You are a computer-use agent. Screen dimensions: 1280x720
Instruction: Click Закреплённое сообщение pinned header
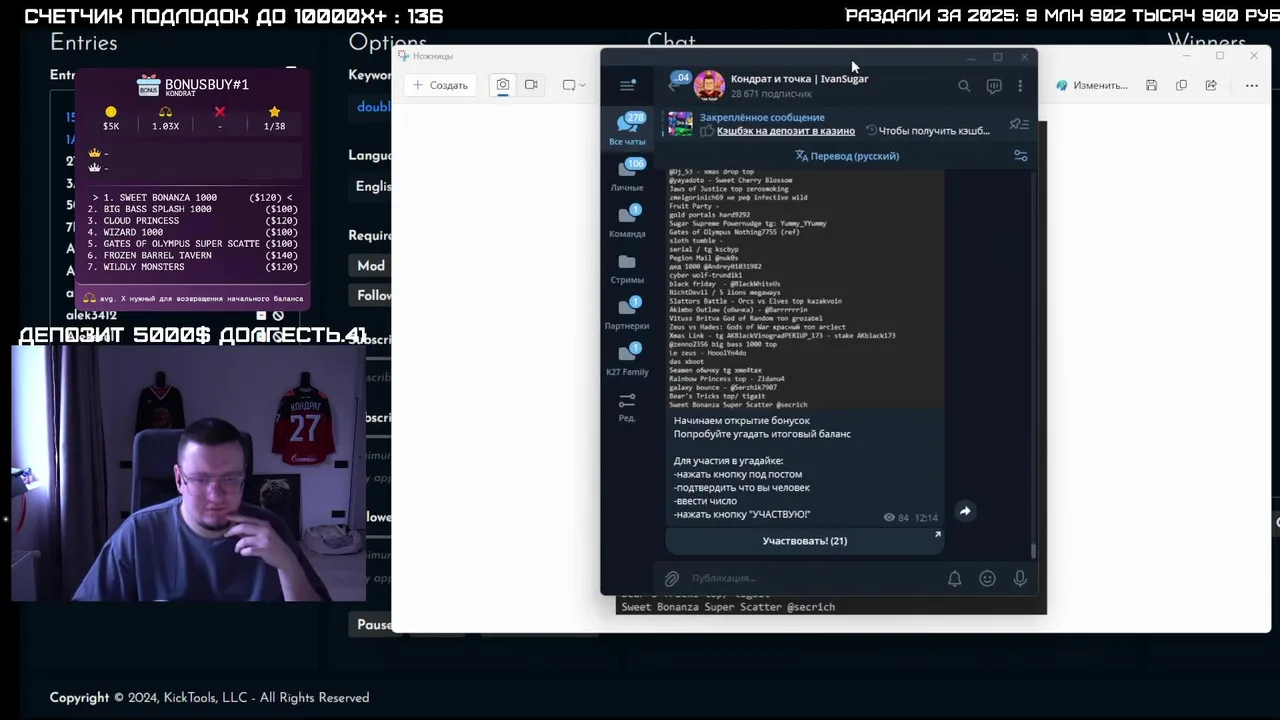tap(762, 118)
